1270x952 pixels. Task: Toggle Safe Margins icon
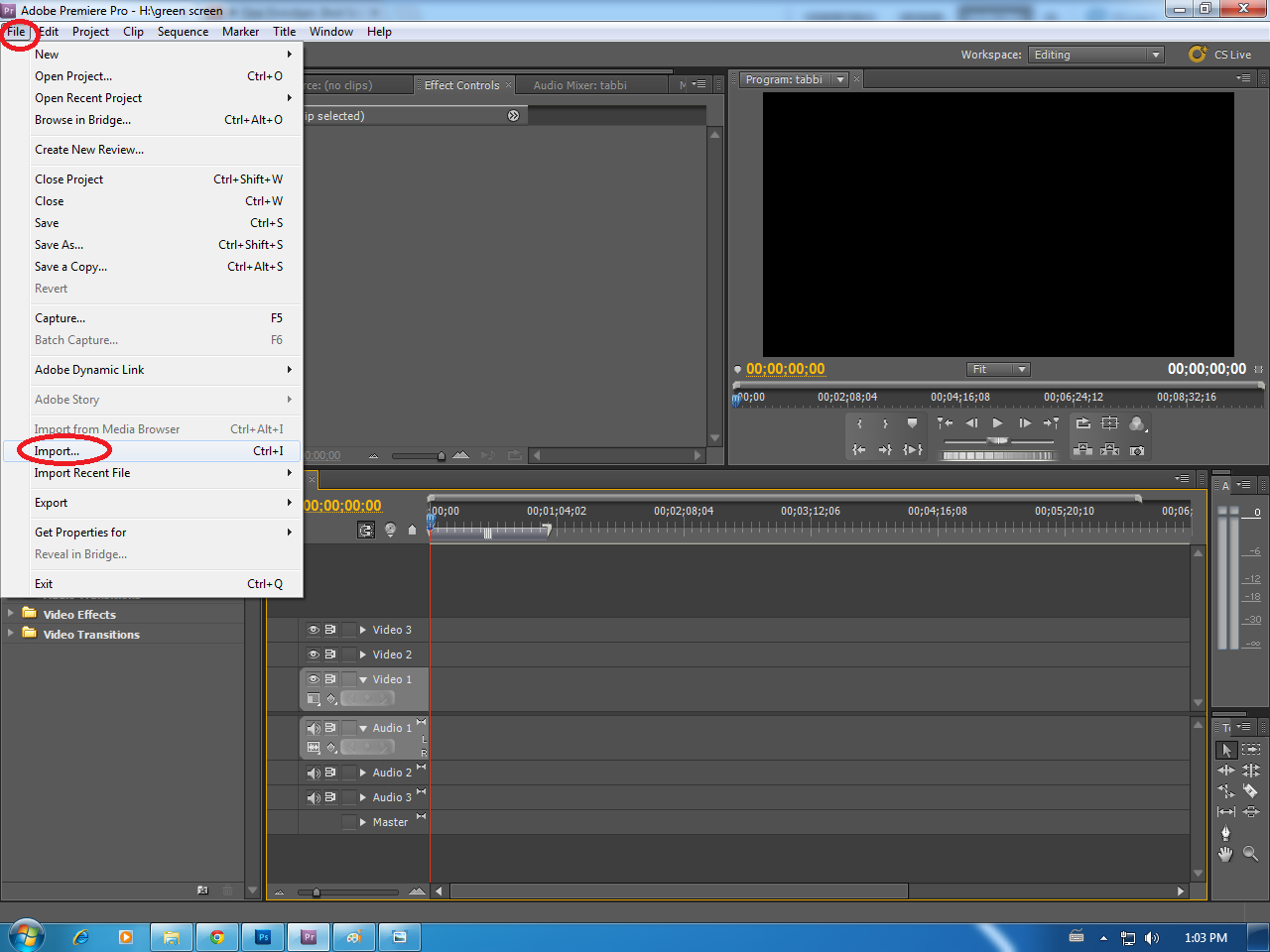click(x=1109, y=423)
